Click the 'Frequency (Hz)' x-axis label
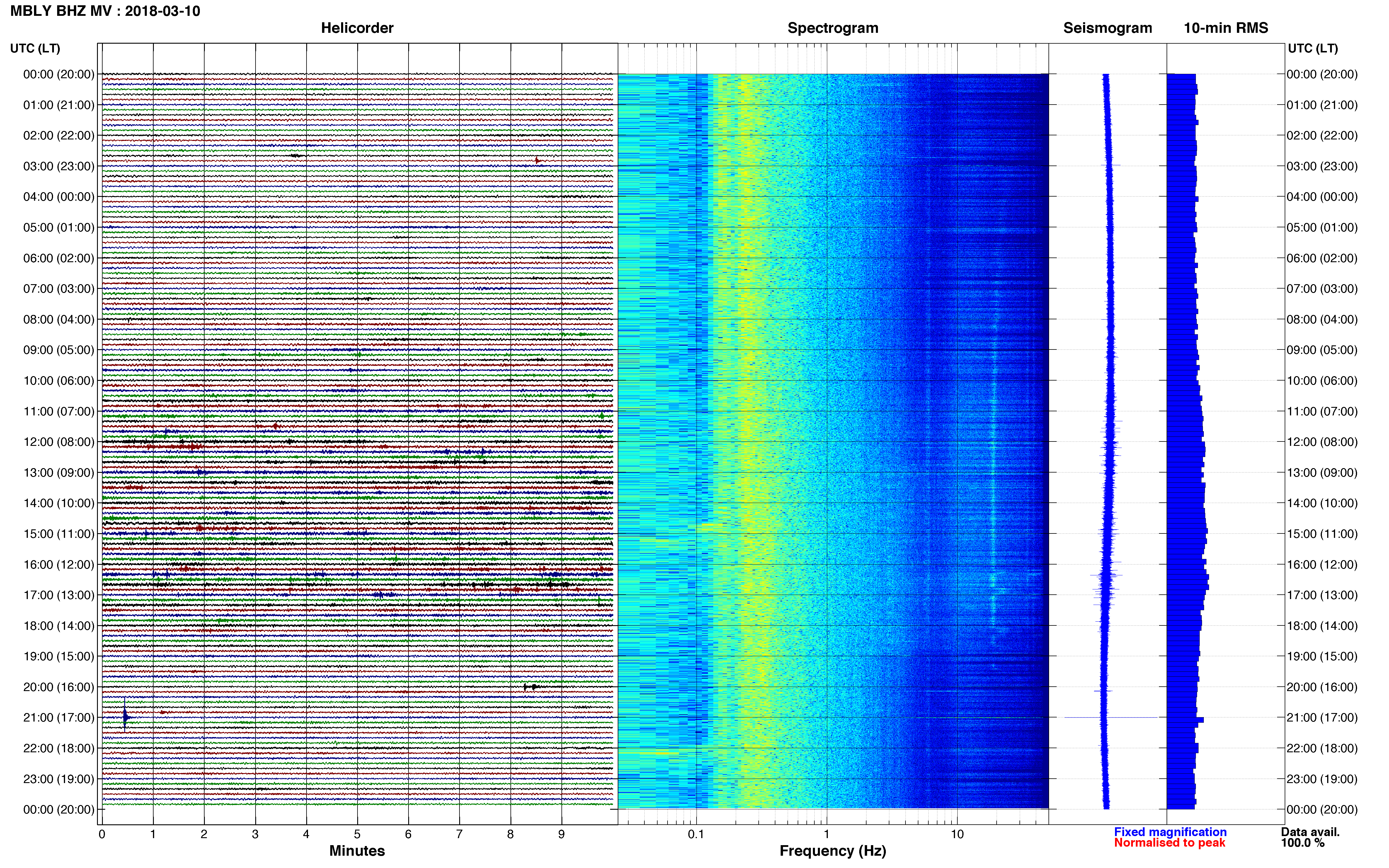 point(833,851)
